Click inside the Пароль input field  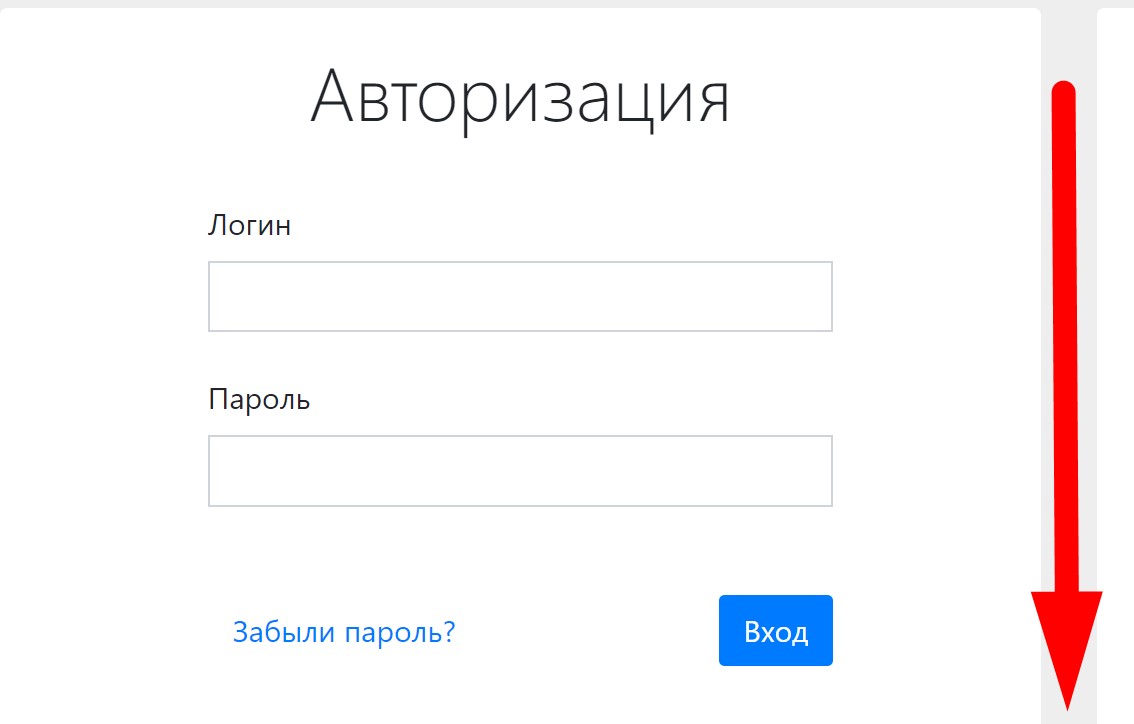(x=520, y=470)
